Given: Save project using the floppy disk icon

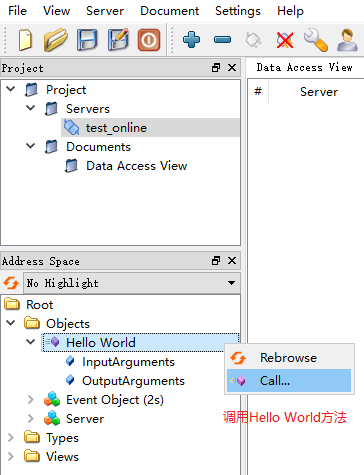Looking at the screenshot, I should pos(87,40).
